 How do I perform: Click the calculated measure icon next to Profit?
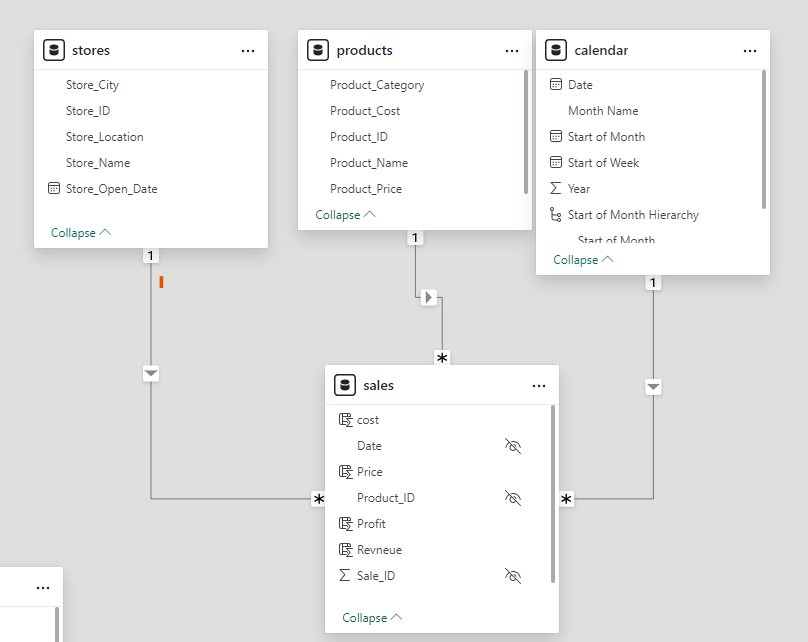pyautogui.click(x=345, y=524)
